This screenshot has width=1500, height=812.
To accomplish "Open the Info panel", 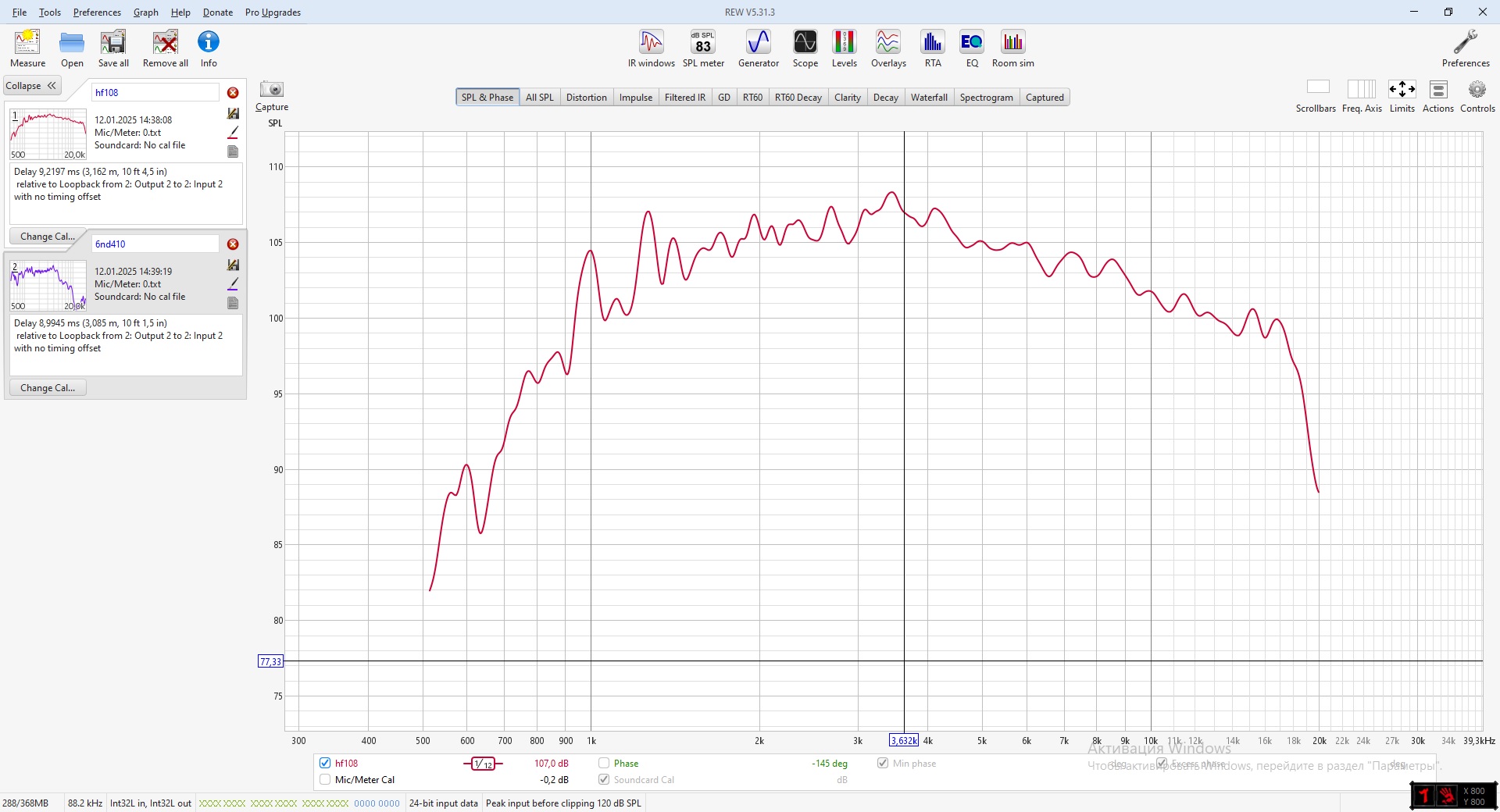I will coord(209,48).
